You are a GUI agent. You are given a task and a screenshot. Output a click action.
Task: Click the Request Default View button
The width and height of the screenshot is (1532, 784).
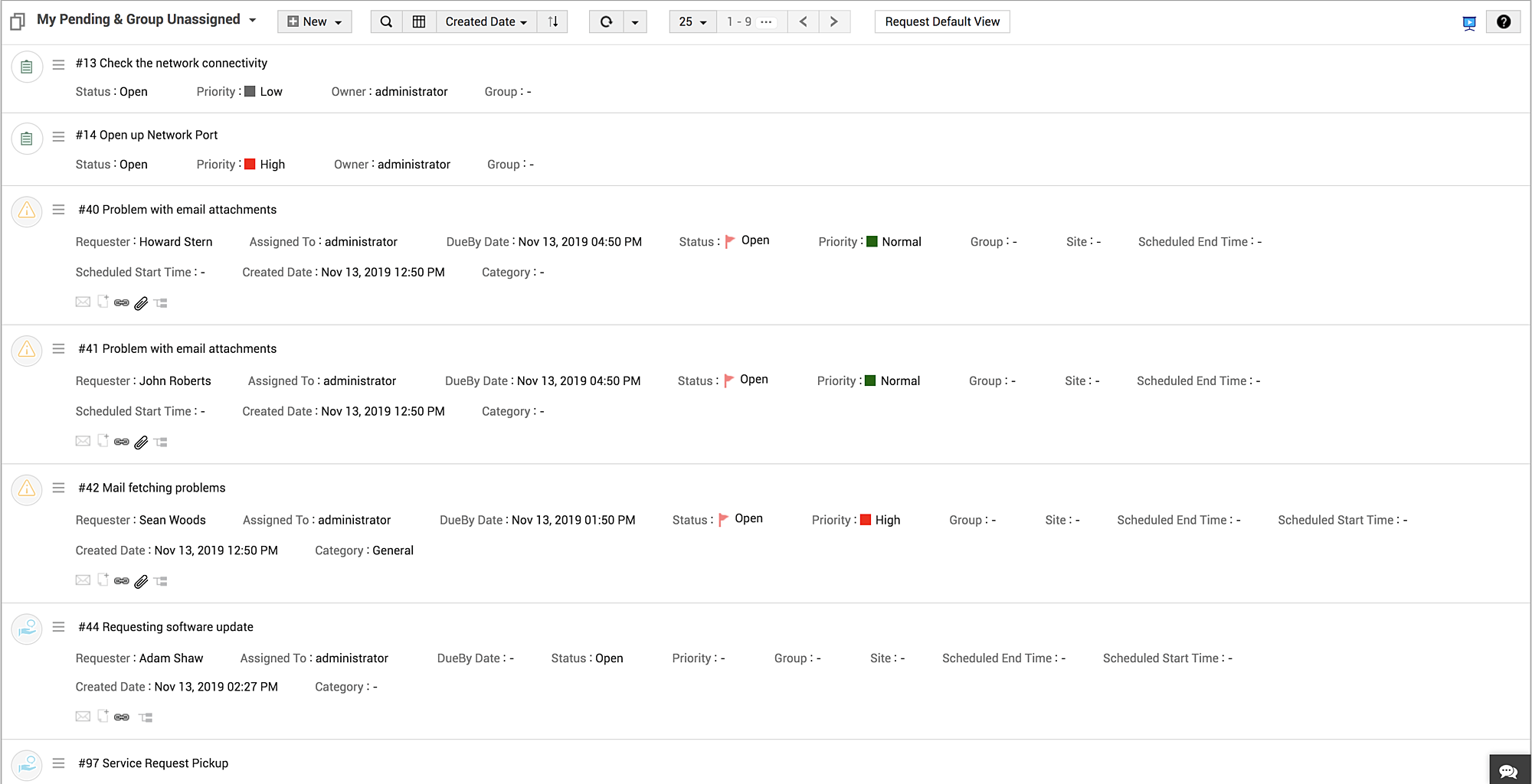(x=941, y=21)
